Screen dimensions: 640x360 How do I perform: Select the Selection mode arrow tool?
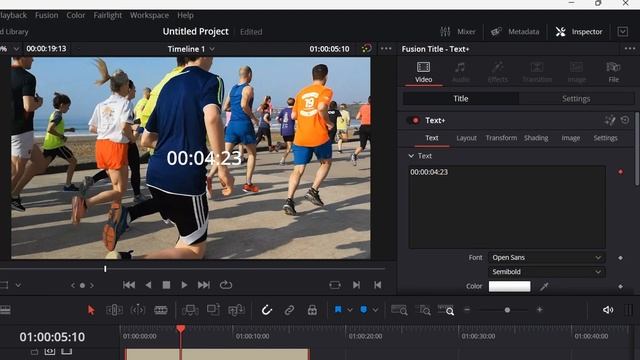[91, 310]
